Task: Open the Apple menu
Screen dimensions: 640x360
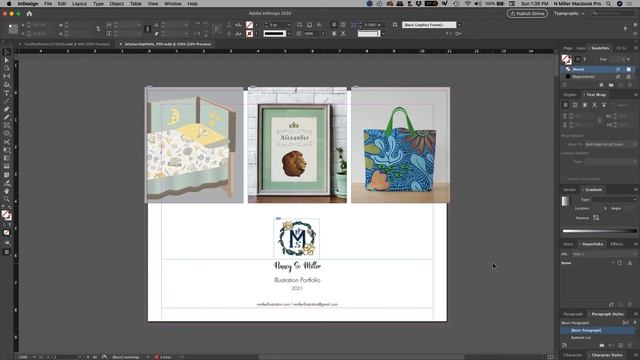Action: point(9,4)
